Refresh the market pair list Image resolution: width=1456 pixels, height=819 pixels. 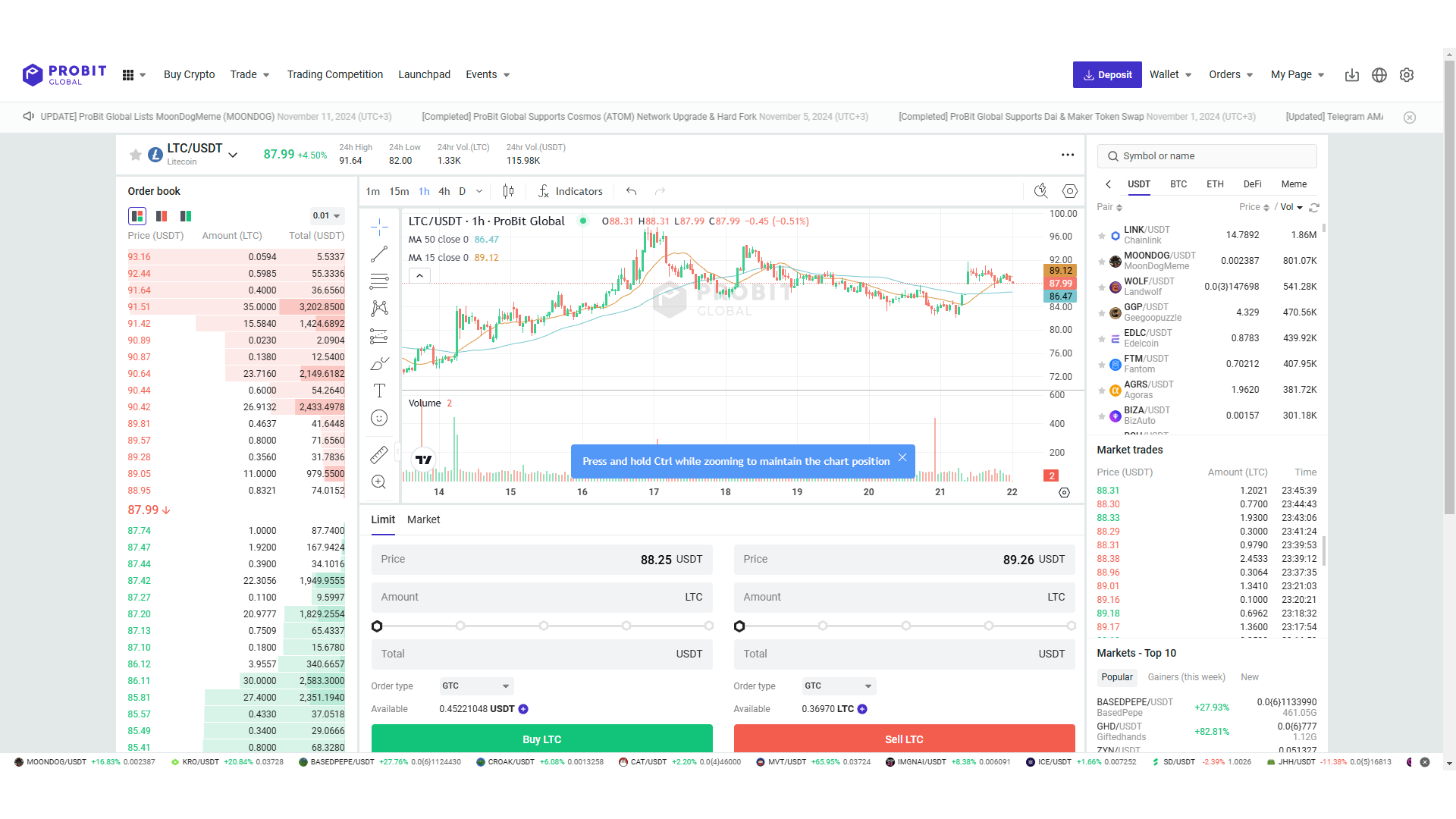(1314, 207)
